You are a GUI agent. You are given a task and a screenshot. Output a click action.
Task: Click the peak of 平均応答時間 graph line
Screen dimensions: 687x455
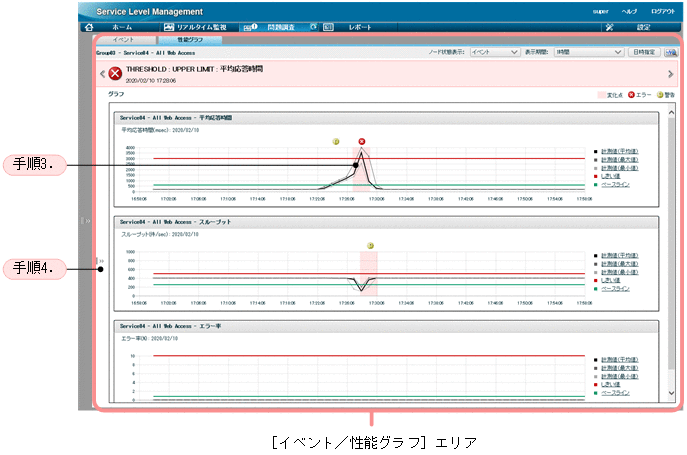[361, 152]
